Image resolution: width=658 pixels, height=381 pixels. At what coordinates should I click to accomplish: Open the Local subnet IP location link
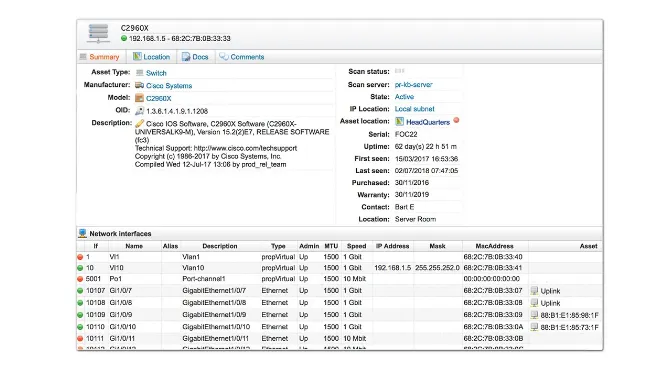point(415,109)
